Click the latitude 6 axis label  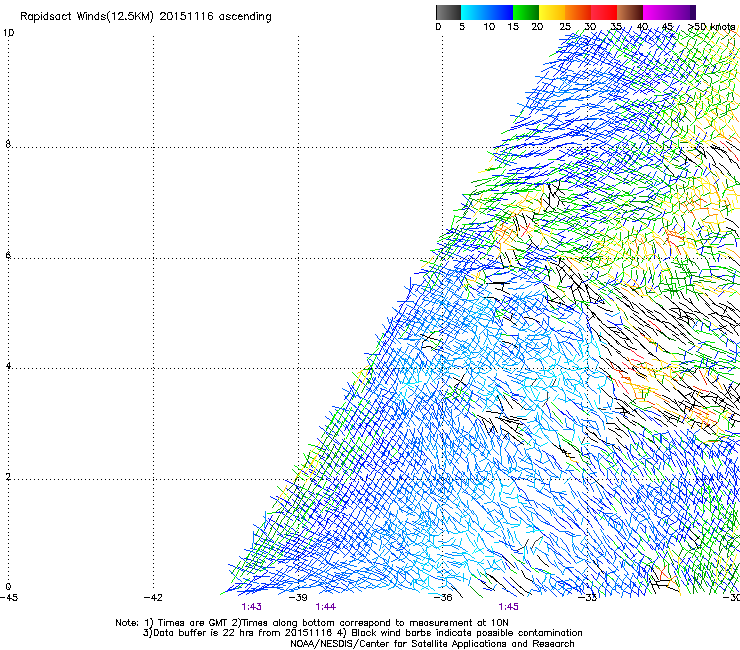pos(8,255)
